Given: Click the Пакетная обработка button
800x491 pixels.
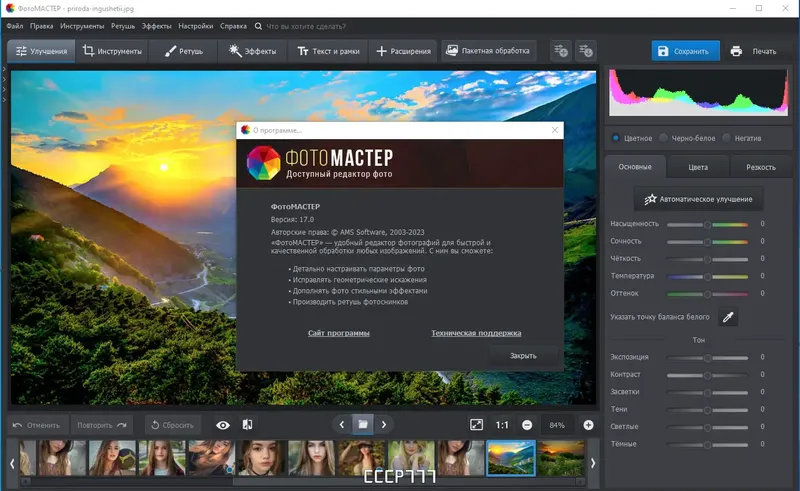Looking at the screenshot, I should [488, 51].
